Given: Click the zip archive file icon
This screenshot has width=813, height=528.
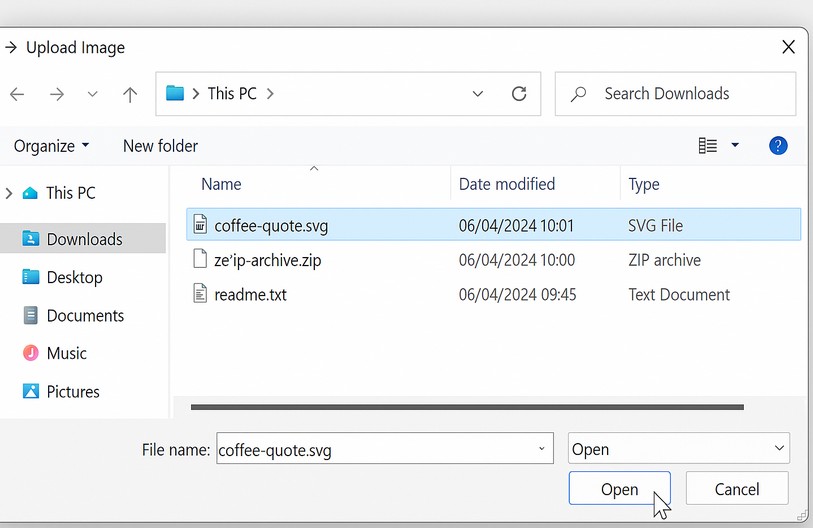Looking at the screenshot, I should (200, 258).
